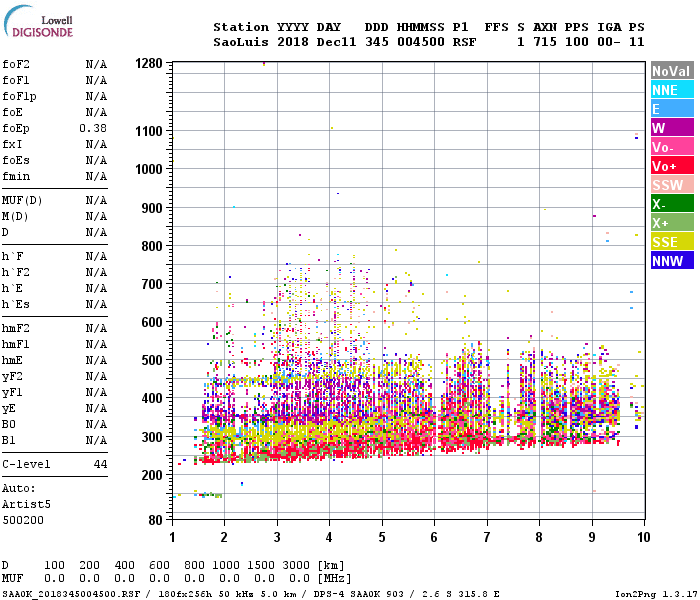Screen dimensions: 700x600
Task: Click the h`Es parameter label
Action: (x=16, y=304)
